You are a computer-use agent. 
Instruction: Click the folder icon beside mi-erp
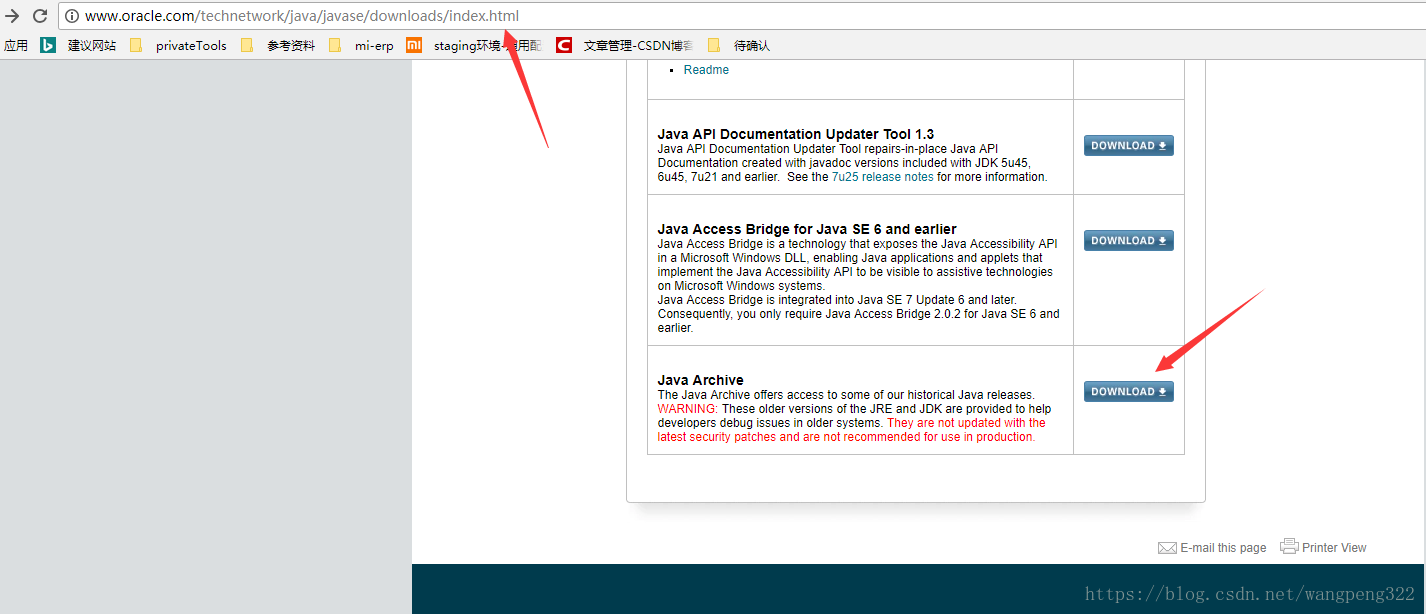pos(335,45)
